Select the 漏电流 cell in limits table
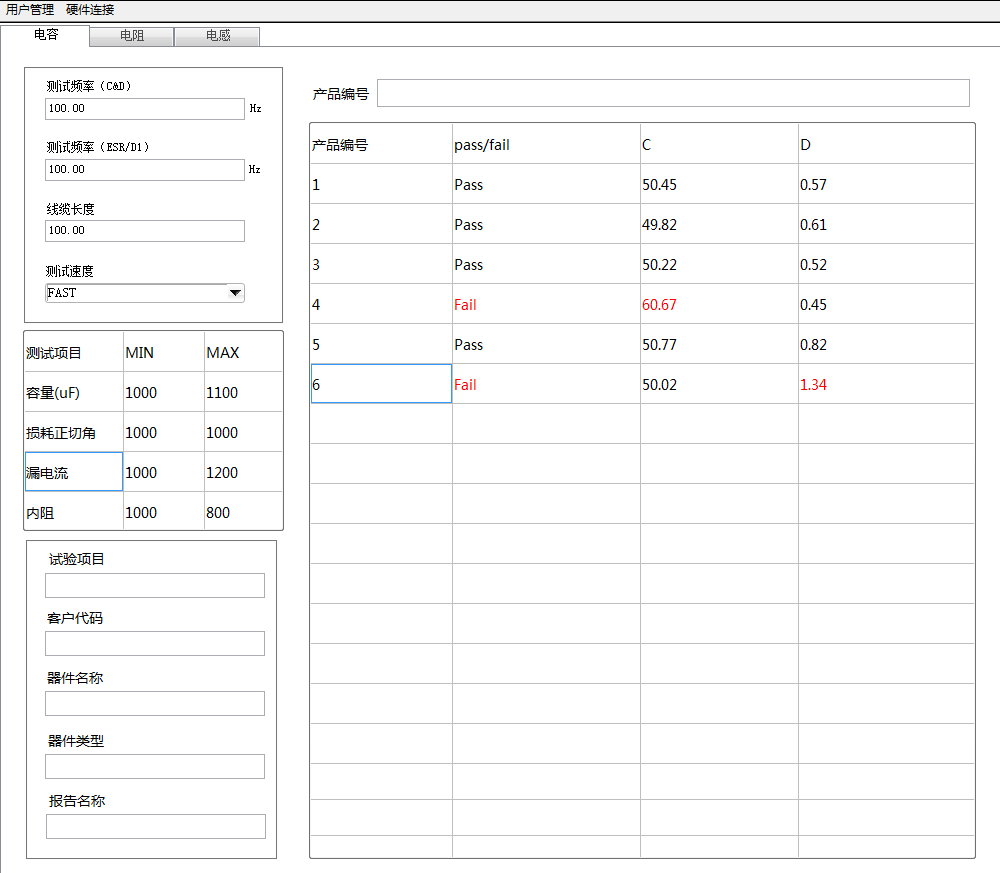The image size is (1000, 873). pos(74,472)
